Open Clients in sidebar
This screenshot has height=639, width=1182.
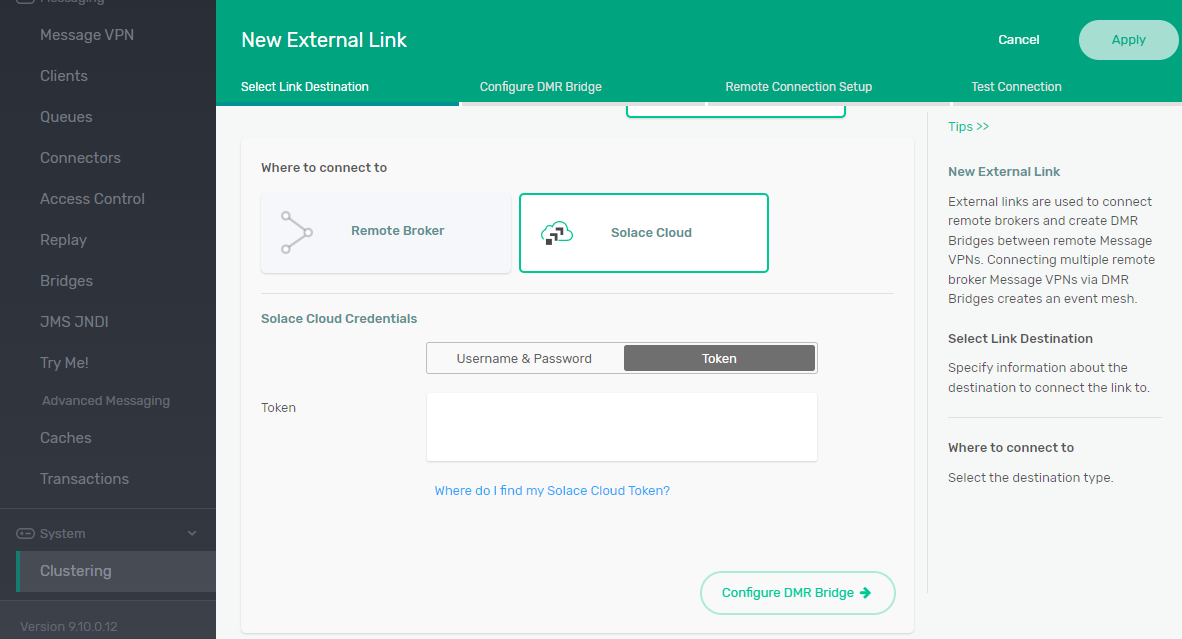click(x=64, y=76)
